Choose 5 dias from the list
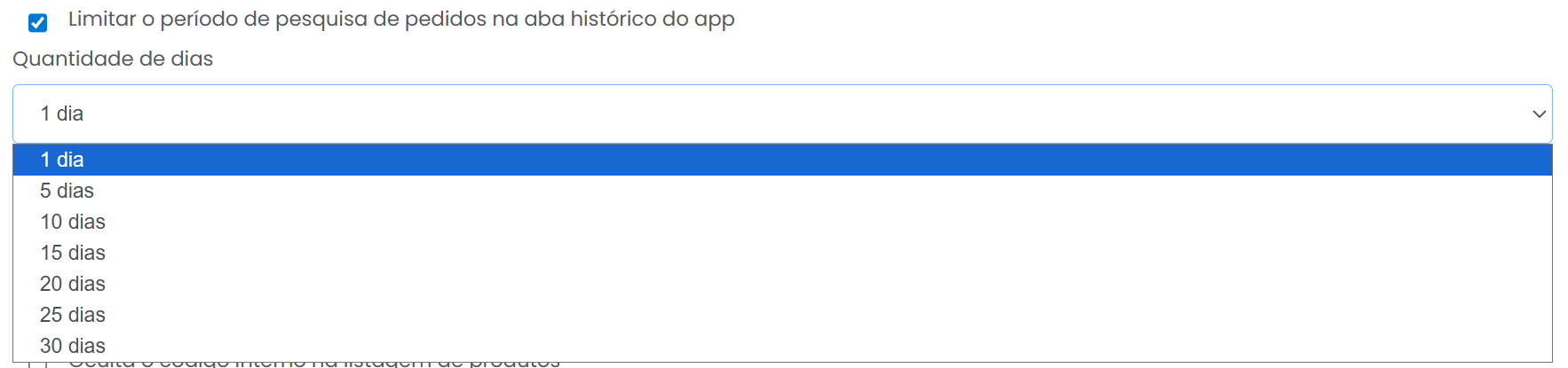 (x=67, y=191)
